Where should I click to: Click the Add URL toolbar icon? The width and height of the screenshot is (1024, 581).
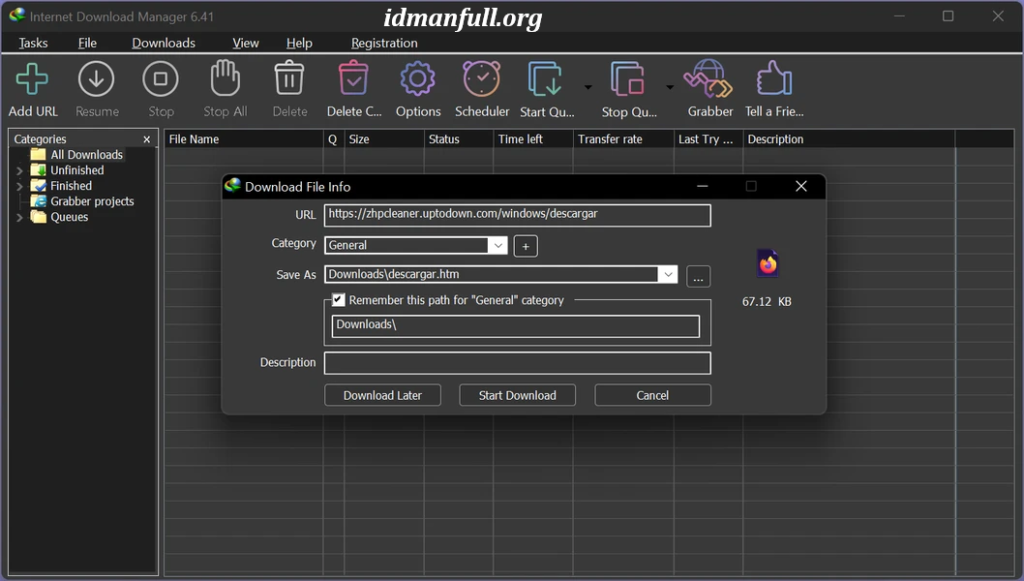pos(33,80)
